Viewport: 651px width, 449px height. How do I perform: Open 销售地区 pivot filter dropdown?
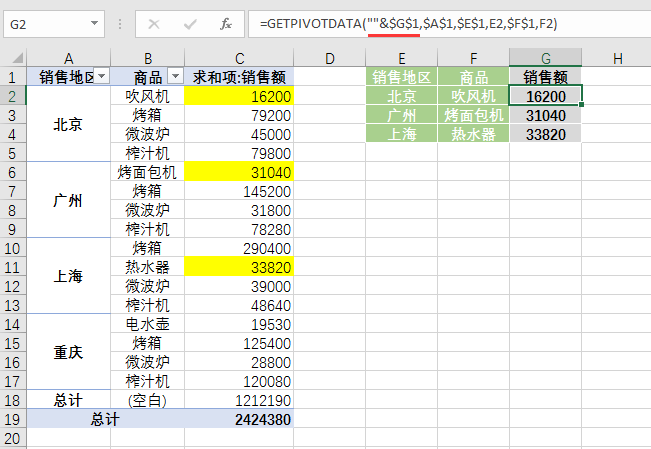[101, 76]
